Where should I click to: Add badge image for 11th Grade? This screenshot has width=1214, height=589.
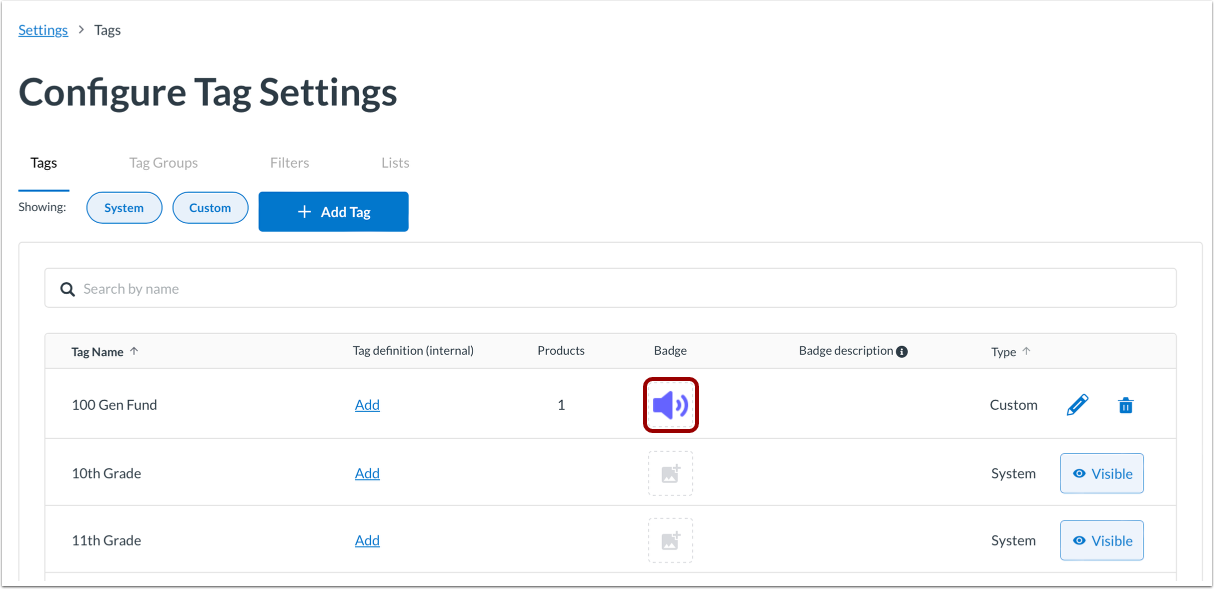click(670, 540)
